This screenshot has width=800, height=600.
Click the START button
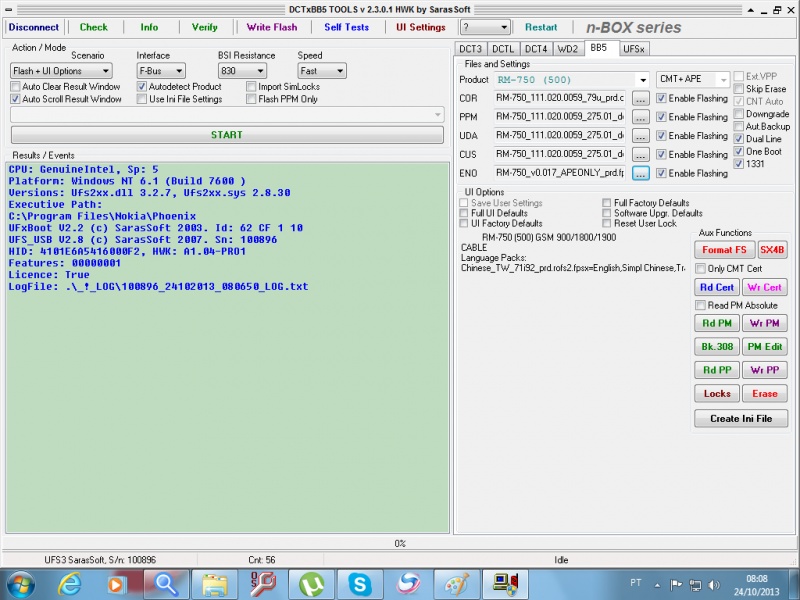227,135
